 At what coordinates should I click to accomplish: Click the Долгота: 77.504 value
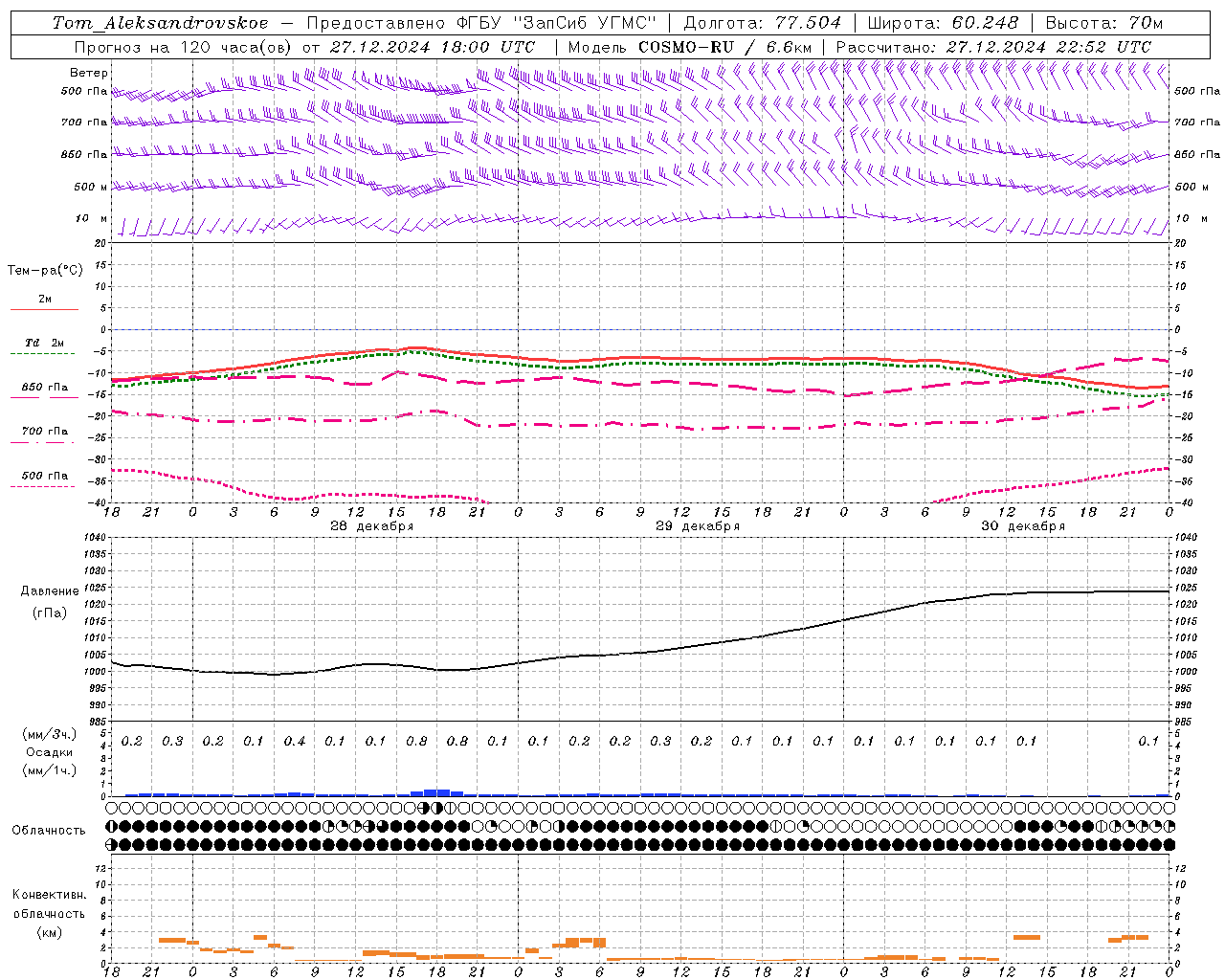[763, 23]
